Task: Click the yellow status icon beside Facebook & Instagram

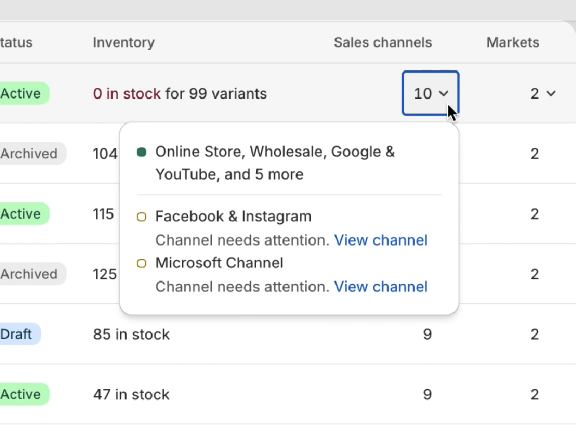Action: [x=141, y=217]
